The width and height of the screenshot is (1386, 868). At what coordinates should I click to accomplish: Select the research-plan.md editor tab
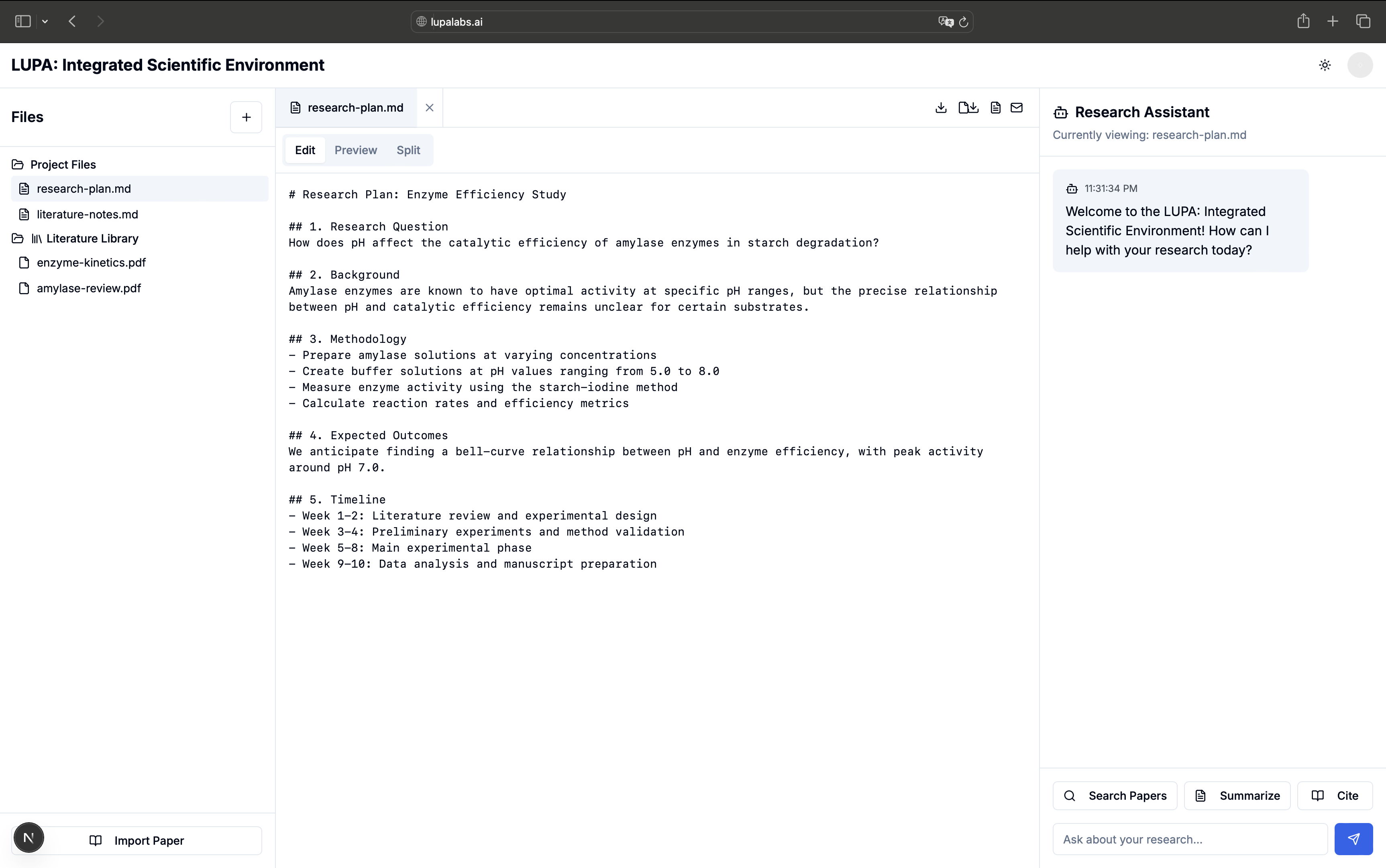pyautogui.click(x=346, y=108)
